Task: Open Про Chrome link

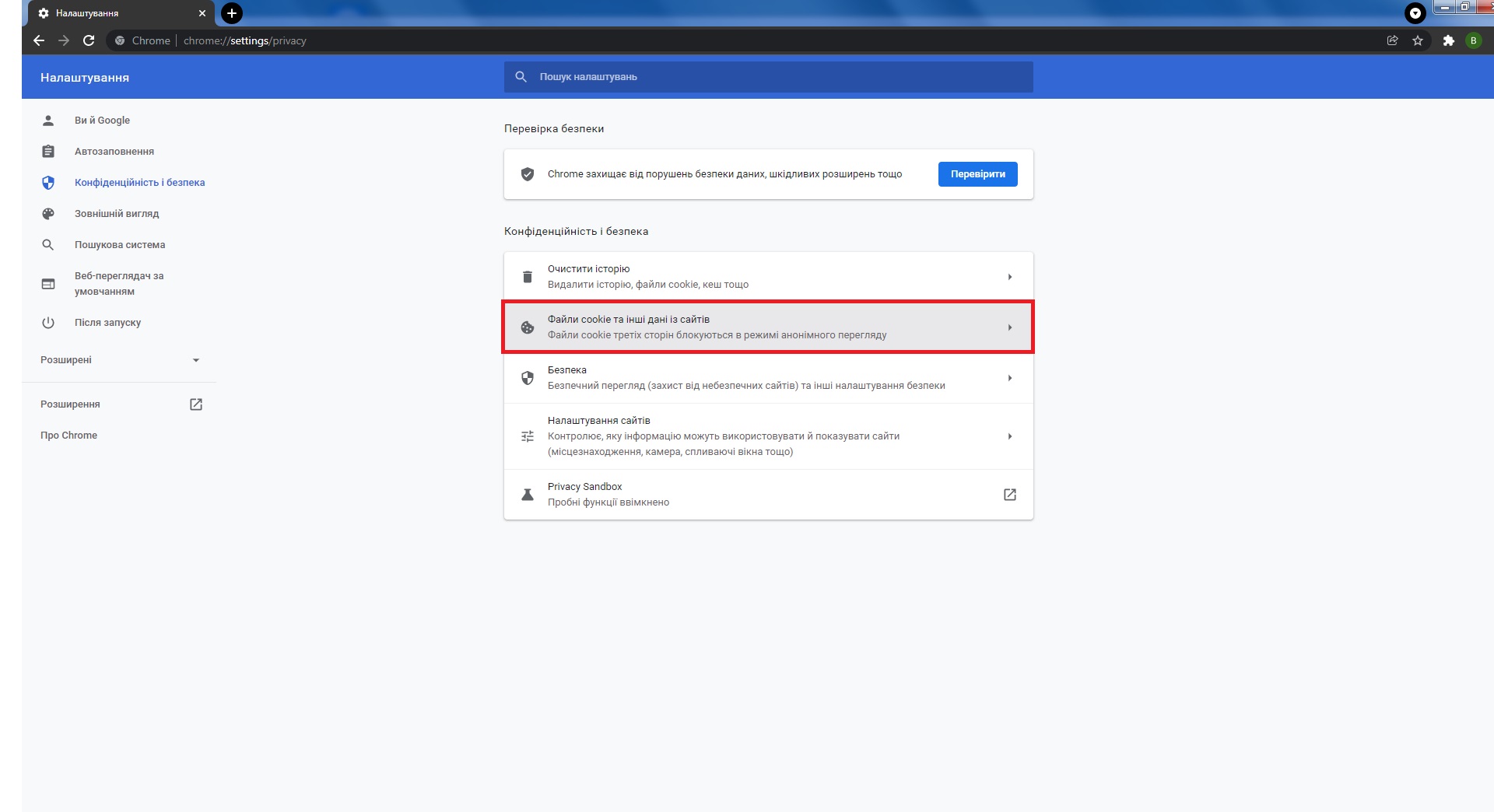Action: [x=68, y=436]
